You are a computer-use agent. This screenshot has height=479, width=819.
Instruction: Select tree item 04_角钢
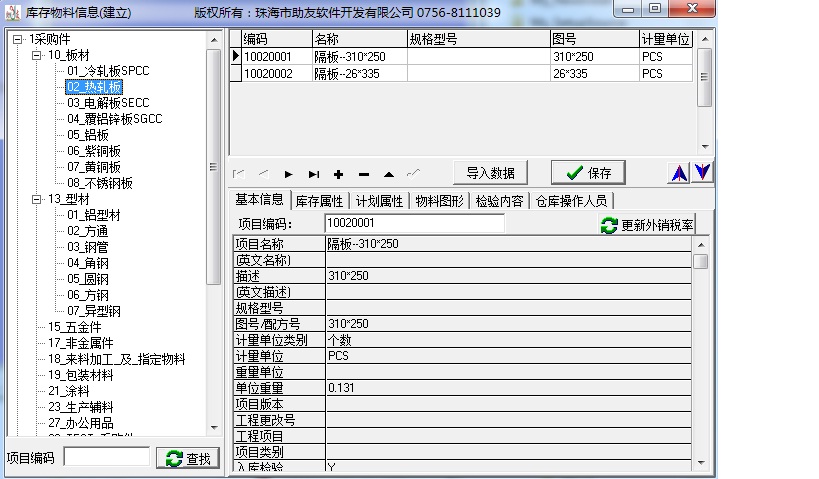pos(88,263)
